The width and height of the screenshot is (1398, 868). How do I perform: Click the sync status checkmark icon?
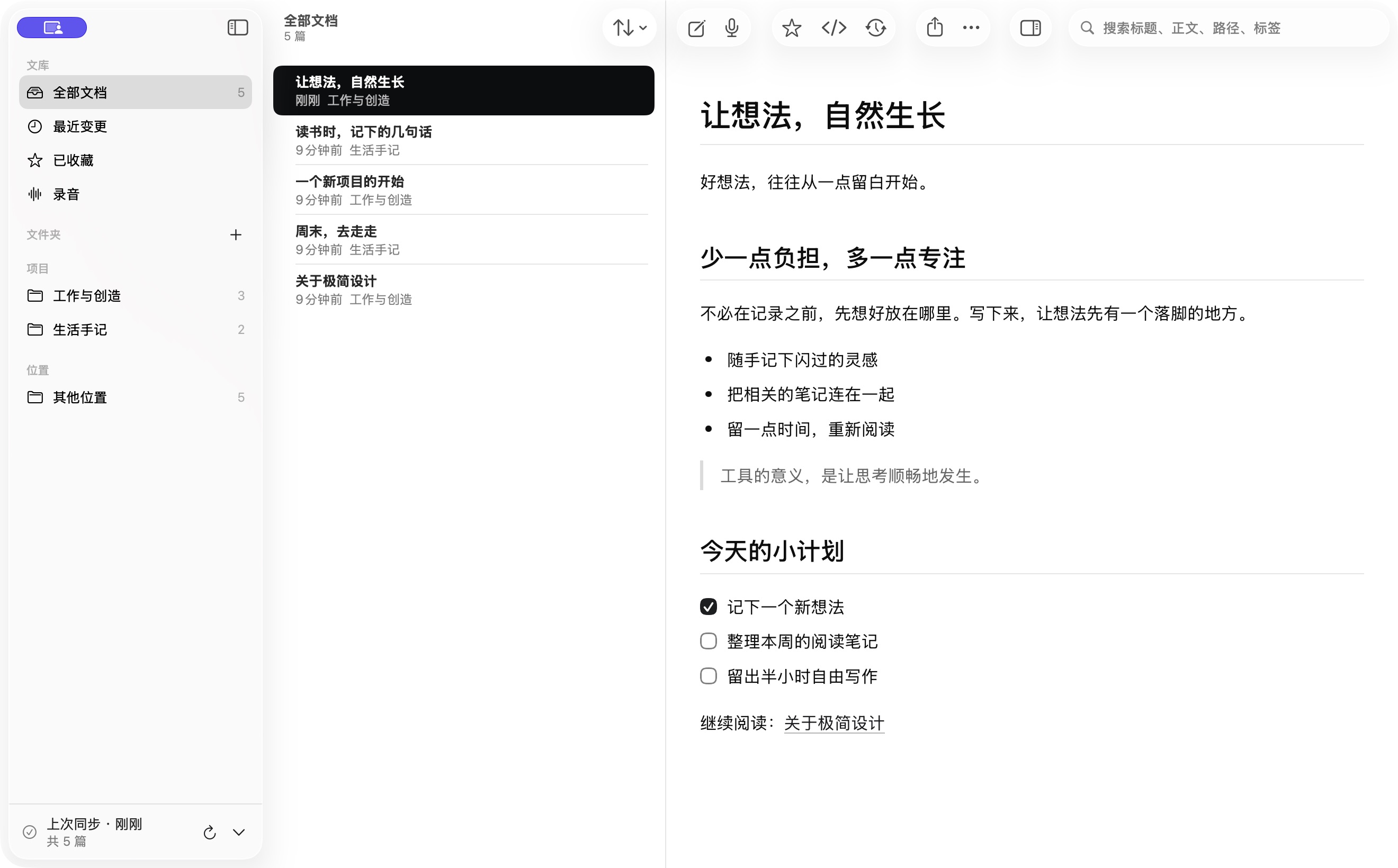coord(29,832)
